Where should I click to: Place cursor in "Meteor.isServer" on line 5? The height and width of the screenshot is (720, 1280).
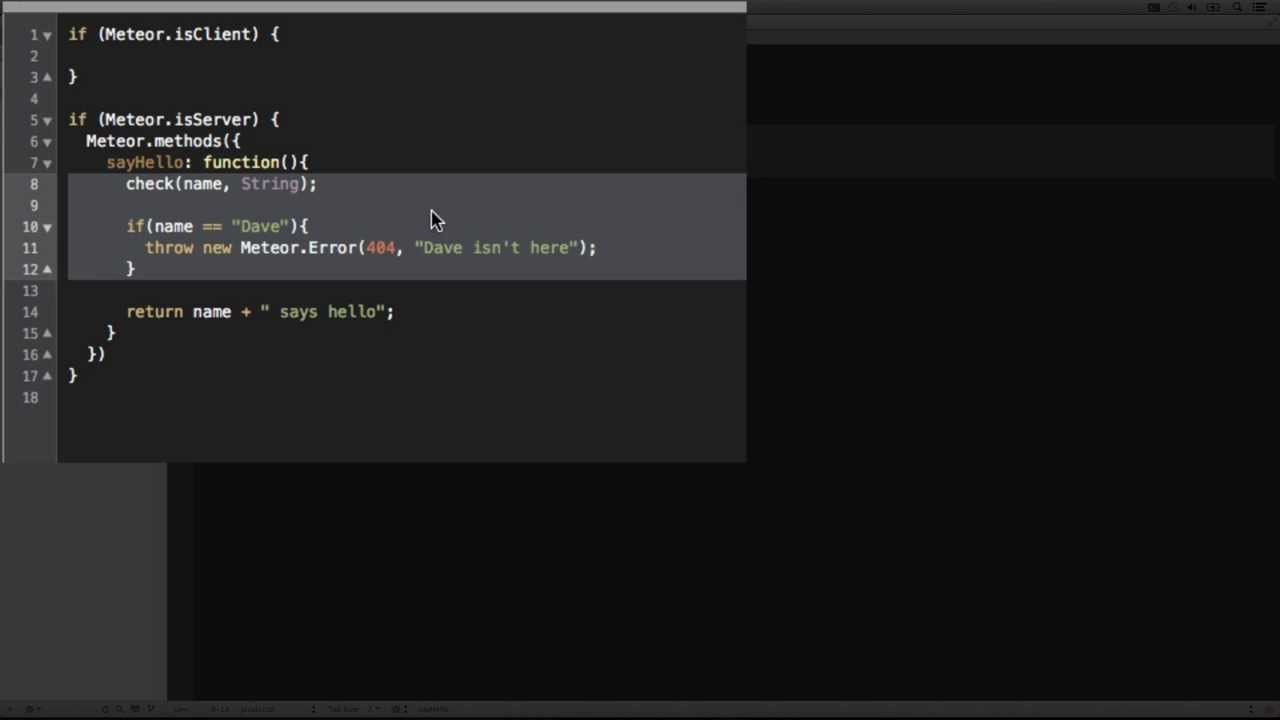177,119
